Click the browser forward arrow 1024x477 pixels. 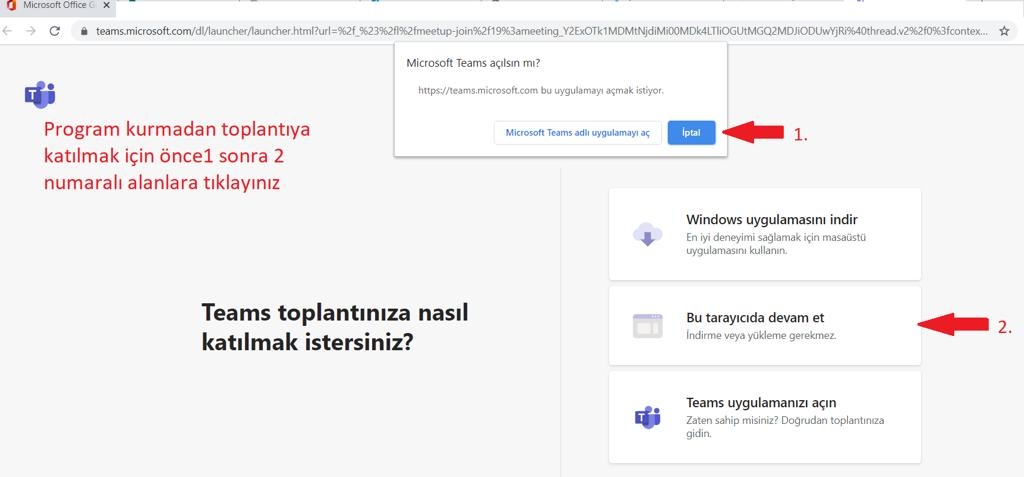point(31,31)
